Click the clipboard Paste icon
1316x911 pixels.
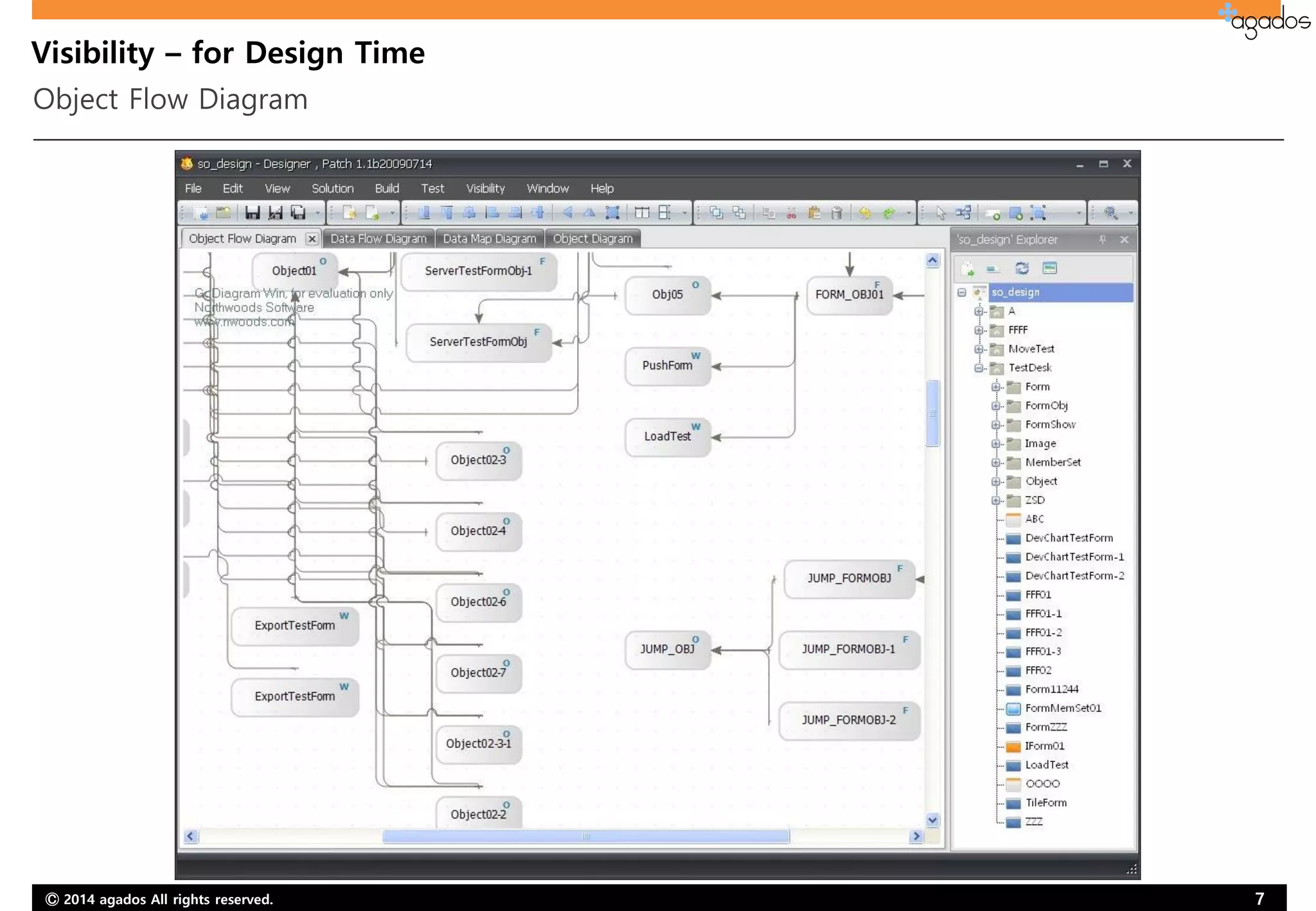point(814,213)
